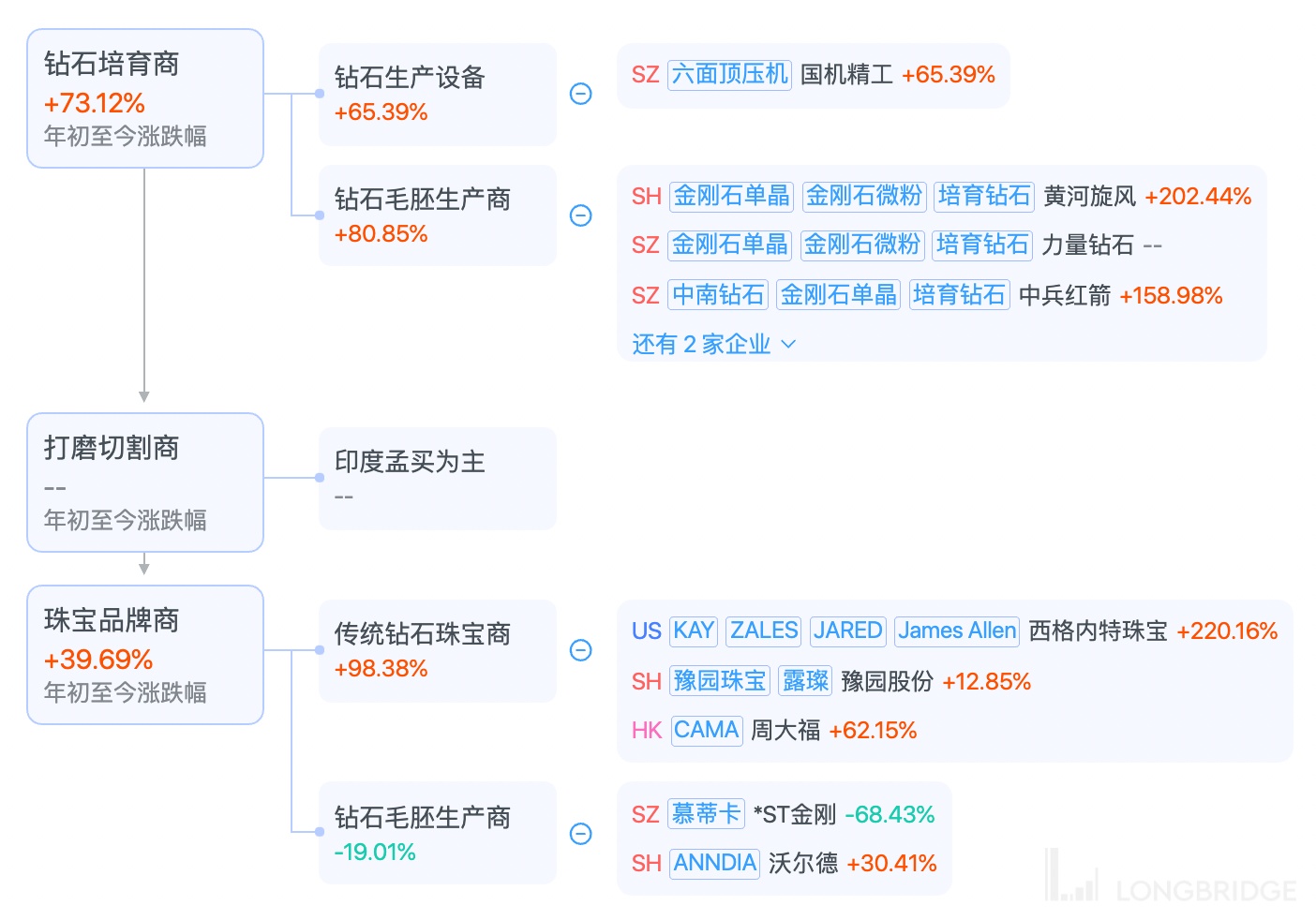Image resolution: width=1316 pixels, height=920 pixels.
Task: Open 中兵红箭 stock link
Action: 1064,296
